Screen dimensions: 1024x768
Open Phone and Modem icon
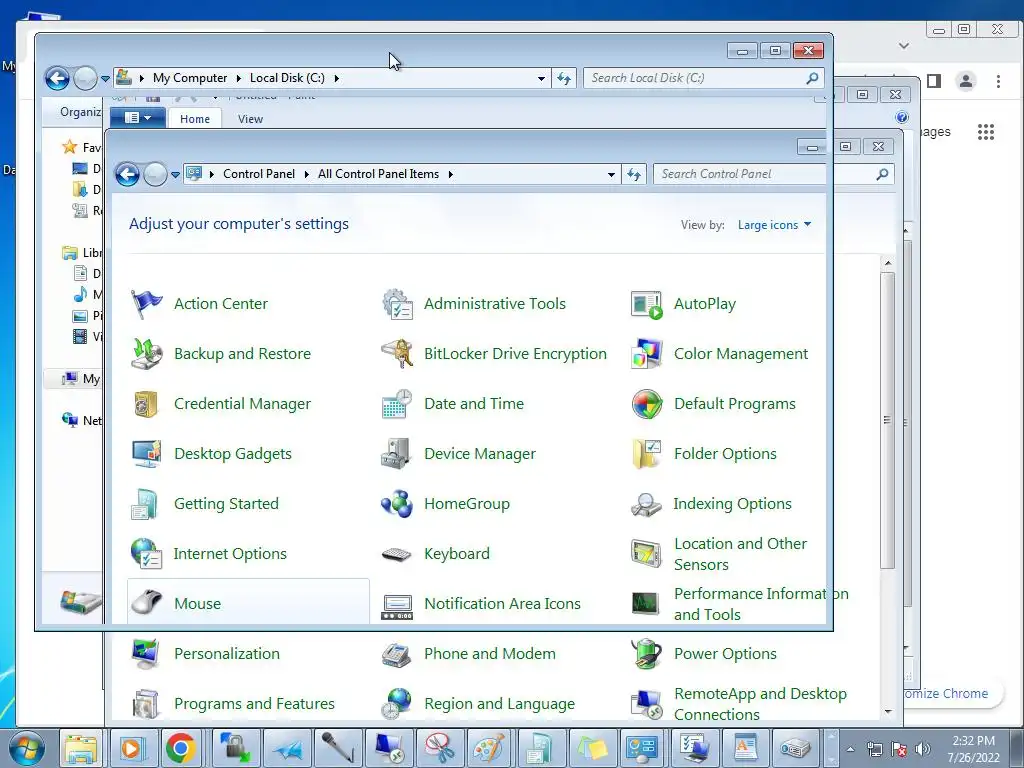click(397, 654)
